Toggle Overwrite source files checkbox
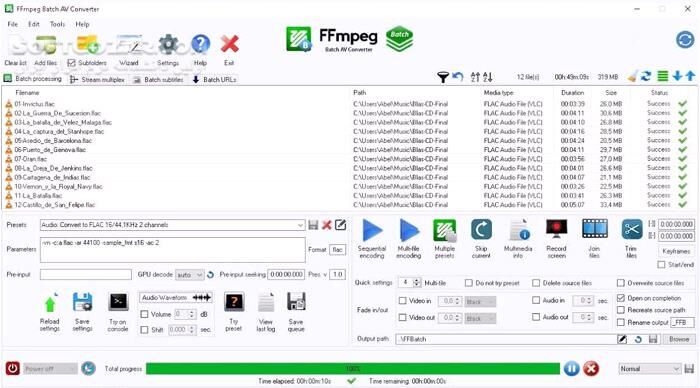Viewport: 700px width, 388px height. point(621,283)
